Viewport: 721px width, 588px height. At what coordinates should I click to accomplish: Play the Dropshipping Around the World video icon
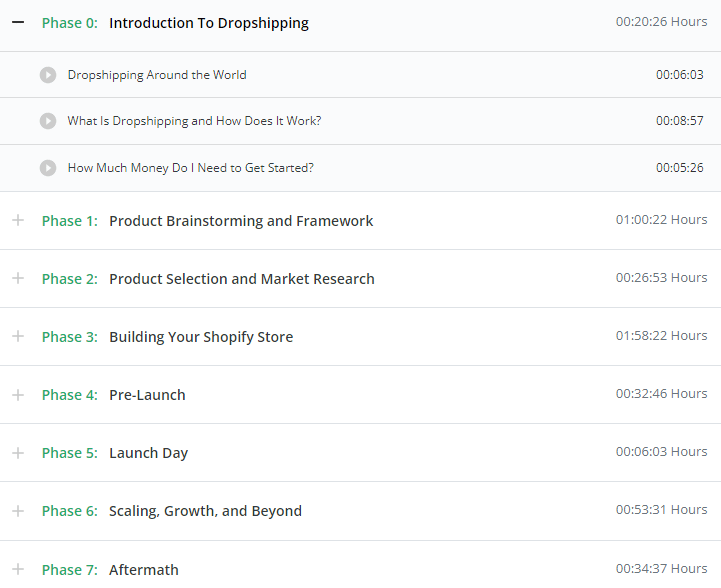48,75
